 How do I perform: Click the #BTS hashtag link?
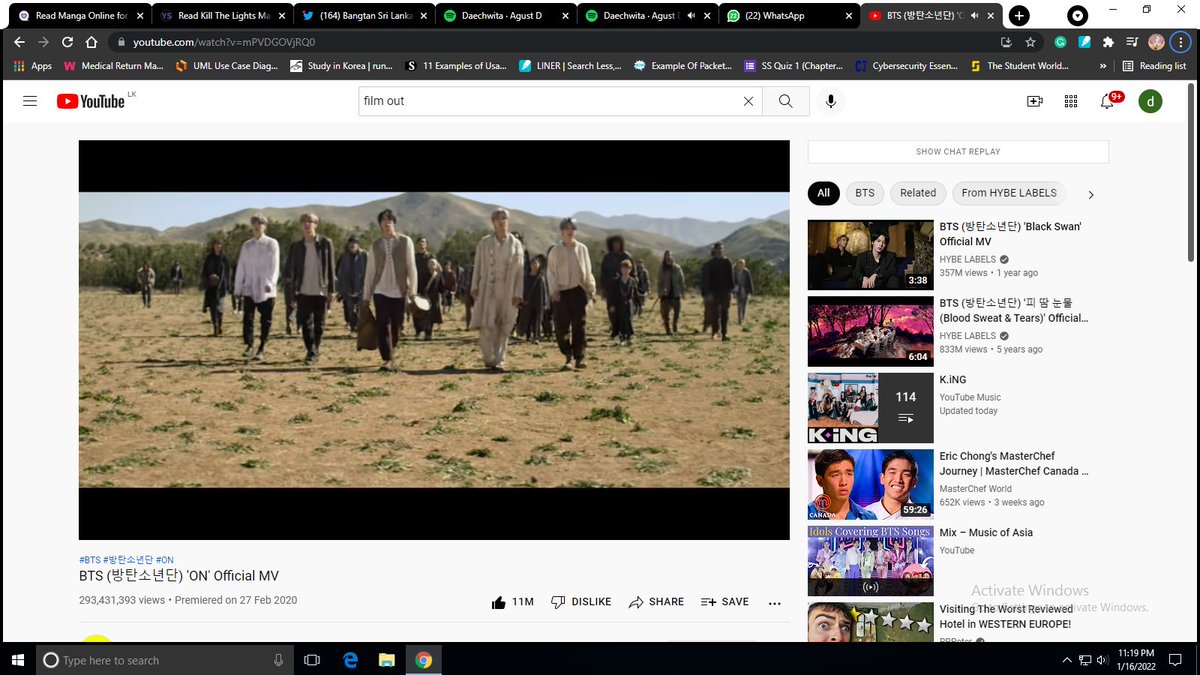(x=89, y=560)
